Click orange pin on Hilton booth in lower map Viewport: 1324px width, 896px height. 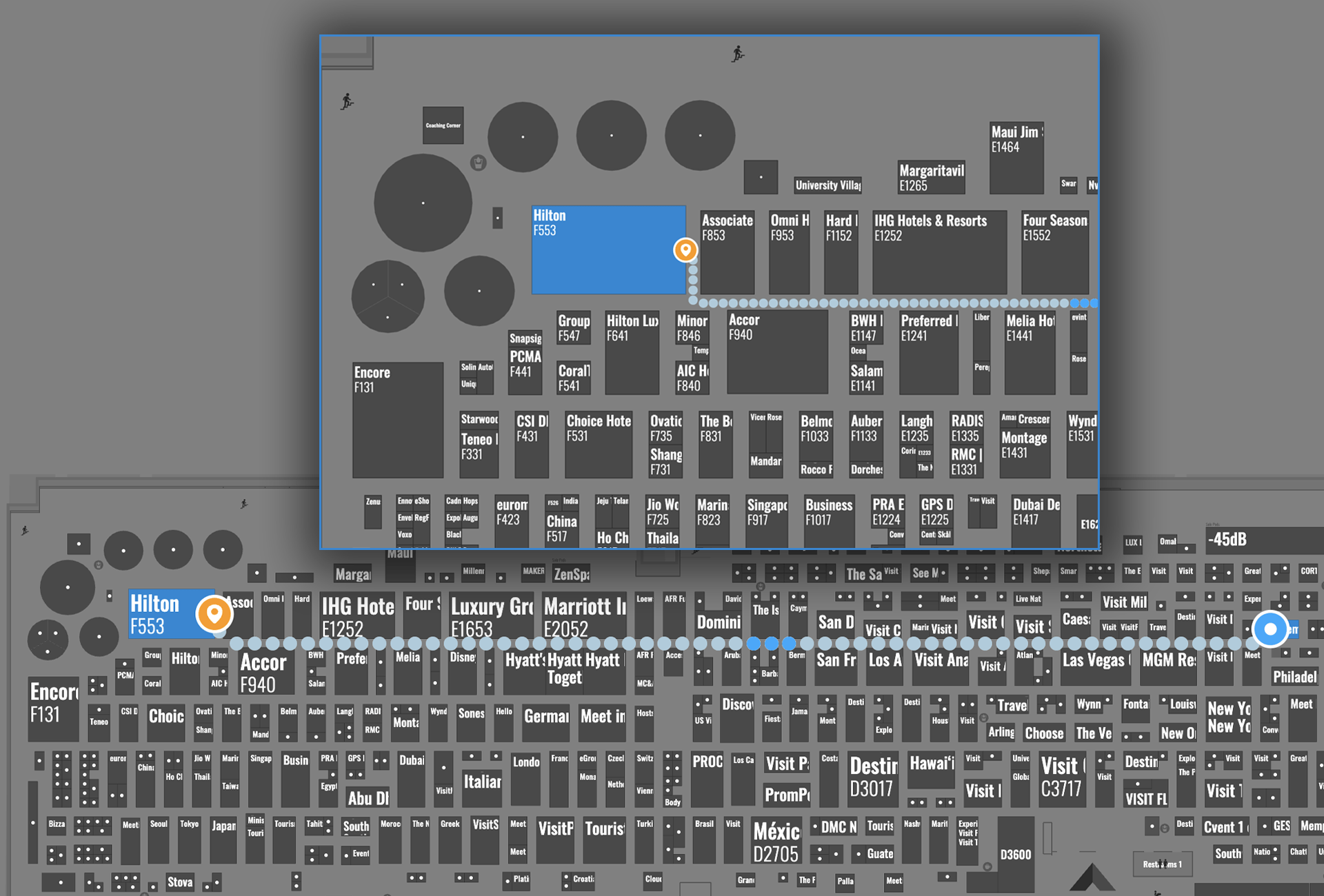pos(214,613)
